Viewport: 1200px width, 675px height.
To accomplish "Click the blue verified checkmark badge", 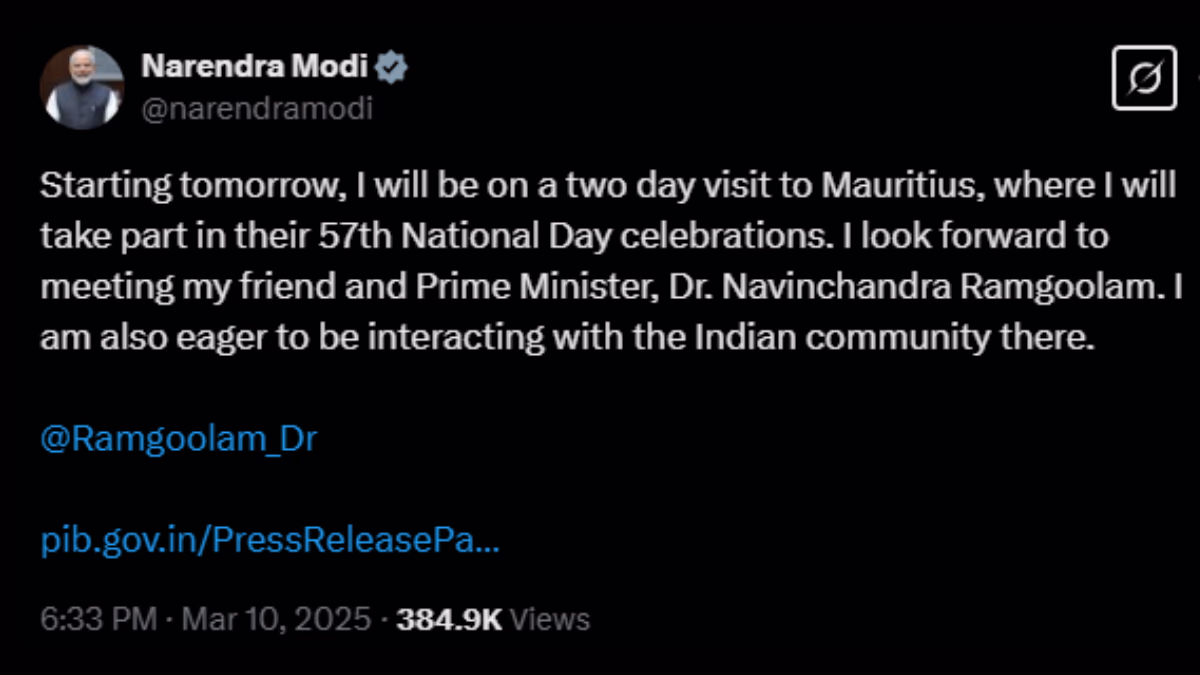I will [x=391, y=68].
